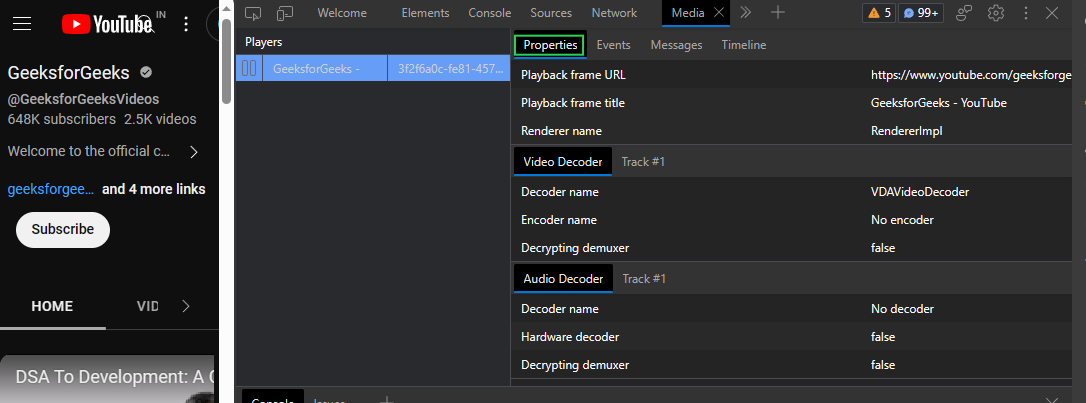Click the VDAVideoDecoder value

[x=920, y=192]
